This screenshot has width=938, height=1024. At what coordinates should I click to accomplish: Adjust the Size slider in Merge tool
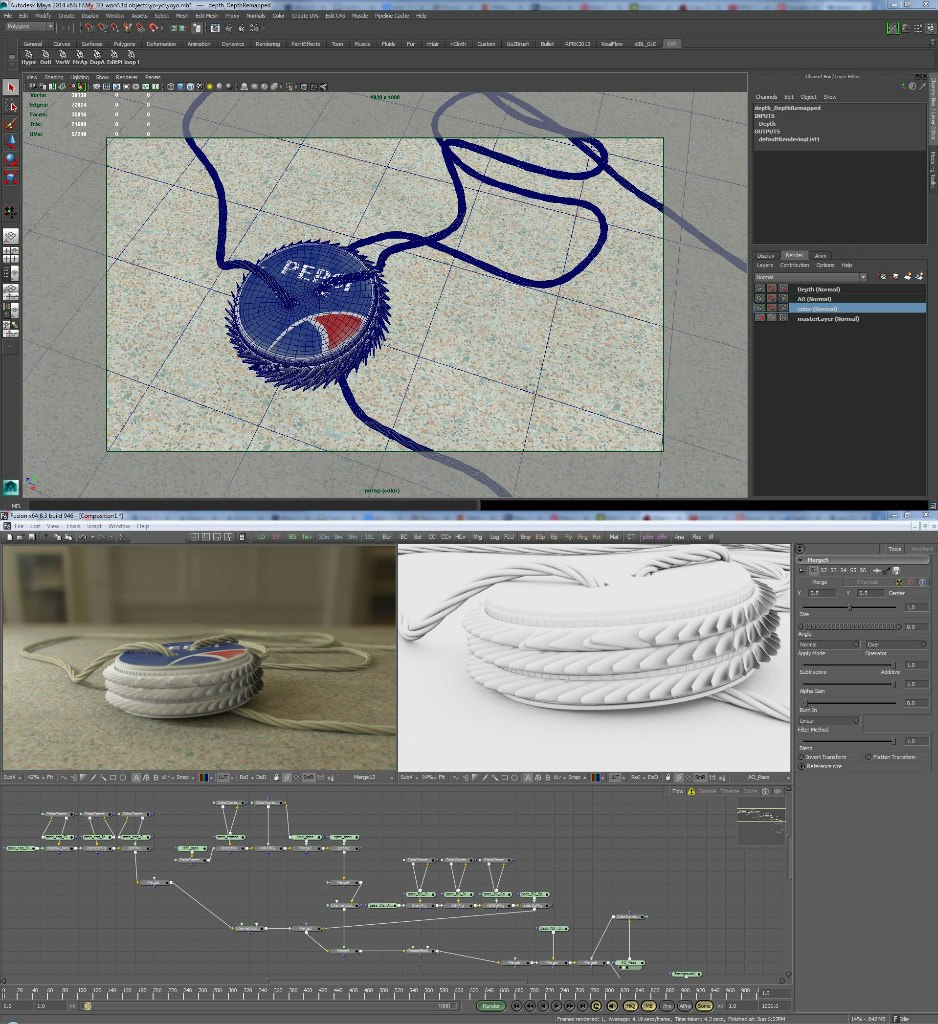point(849,607)
